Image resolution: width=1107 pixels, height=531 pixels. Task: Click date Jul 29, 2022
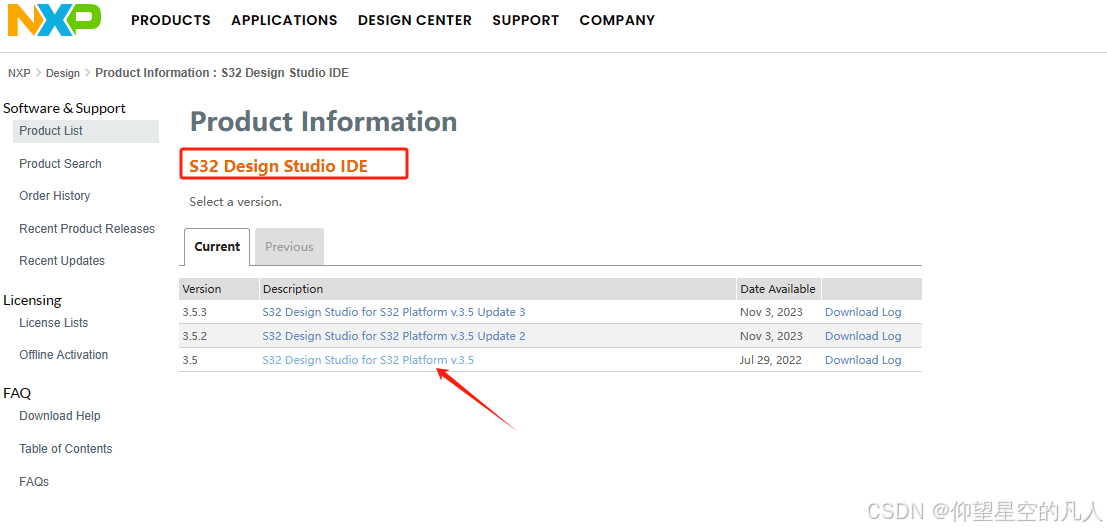[x=771, y=360]
